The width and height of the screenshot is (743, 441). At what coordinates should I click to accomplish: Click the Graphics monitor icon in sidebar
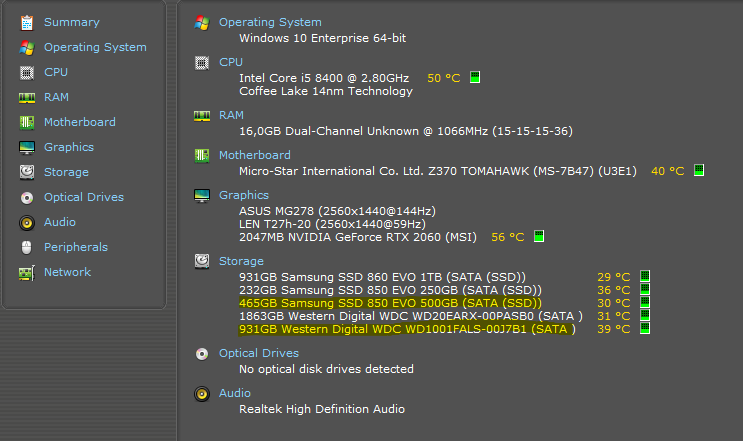pos(27,147)
